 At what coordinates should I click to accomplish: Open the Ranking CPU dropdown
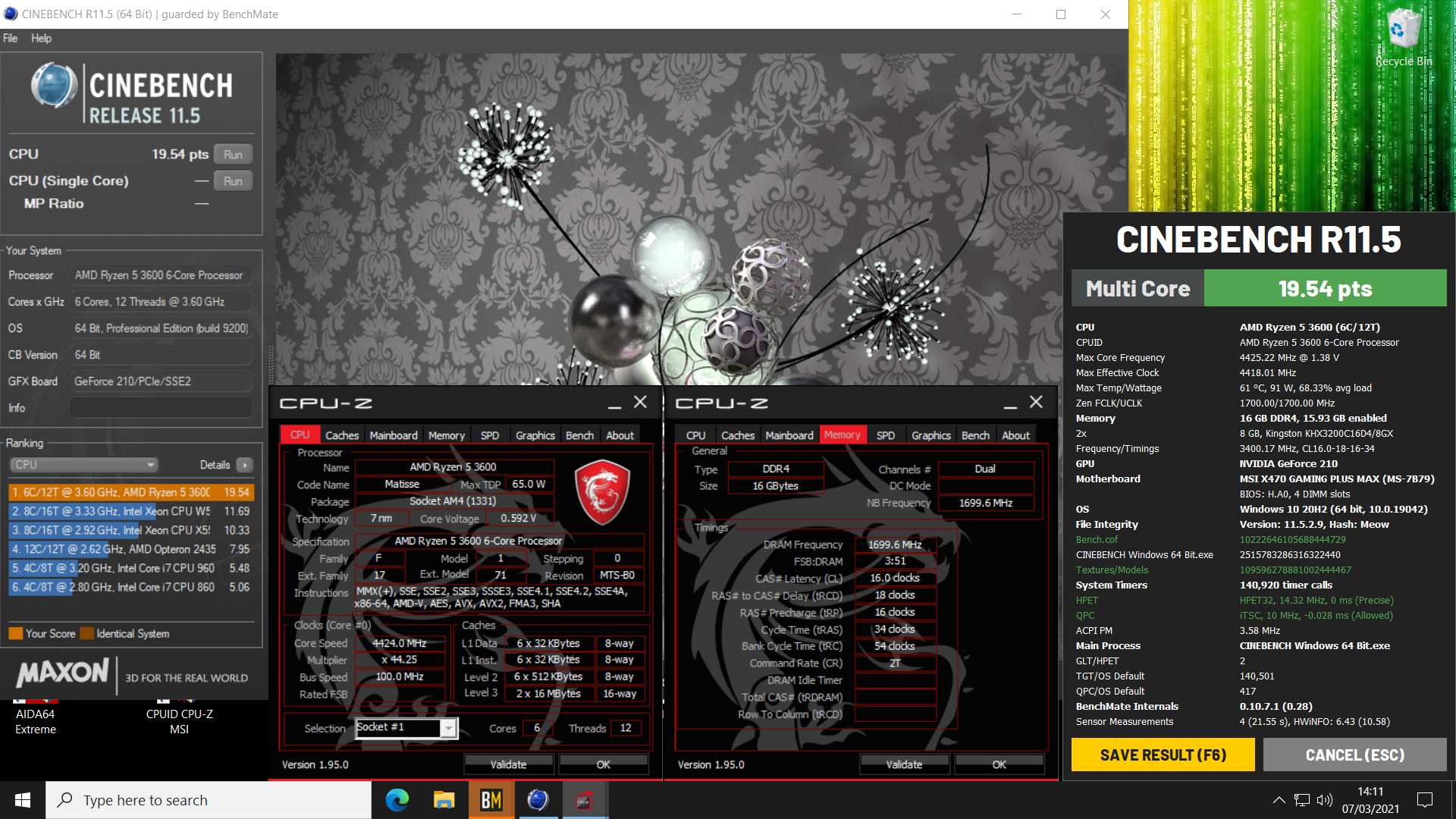(84, 465)
